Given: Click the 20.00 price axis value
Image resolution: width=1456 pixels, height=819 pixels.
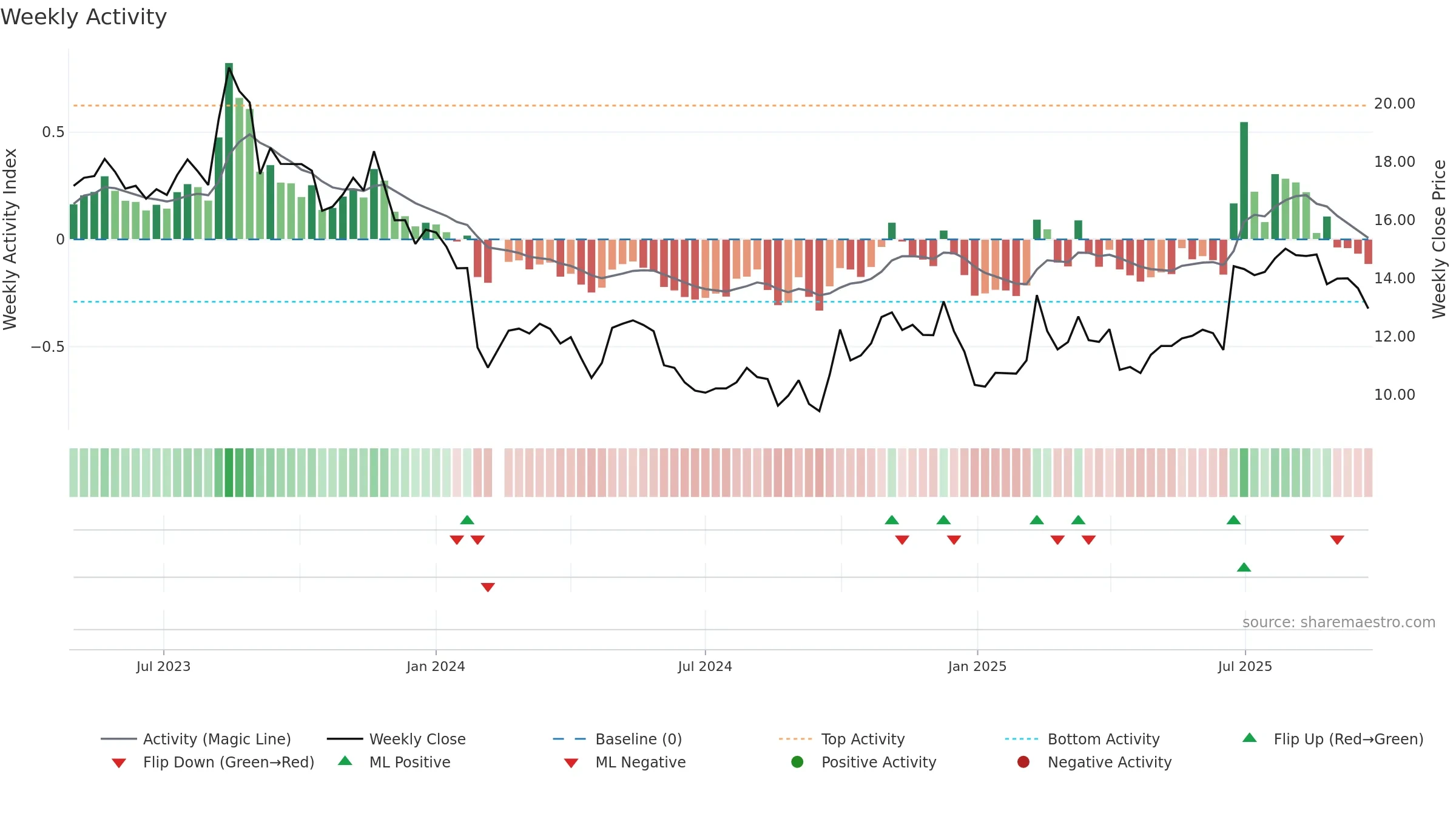Looking at the screenshot, I should pos(1395,104).
